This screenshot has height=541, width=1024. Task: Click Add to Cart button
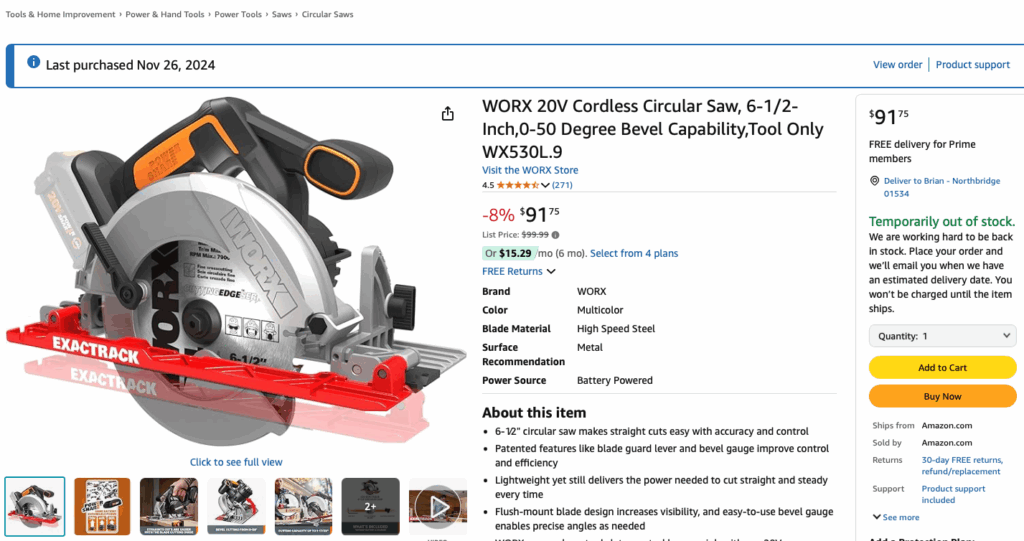(x=943, y=368)
